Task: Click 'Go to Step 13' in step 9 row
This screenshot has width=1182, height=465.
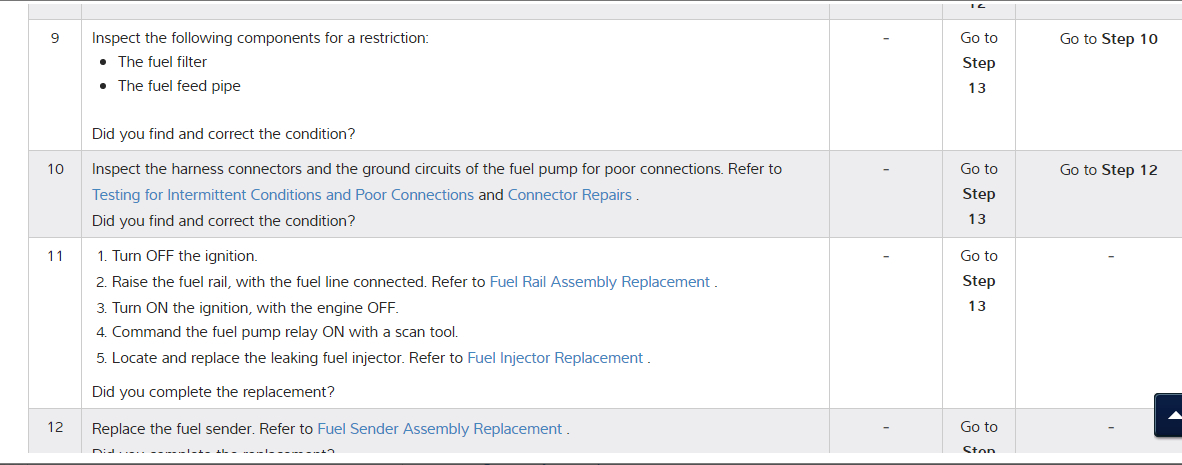Action: (978, 63)
